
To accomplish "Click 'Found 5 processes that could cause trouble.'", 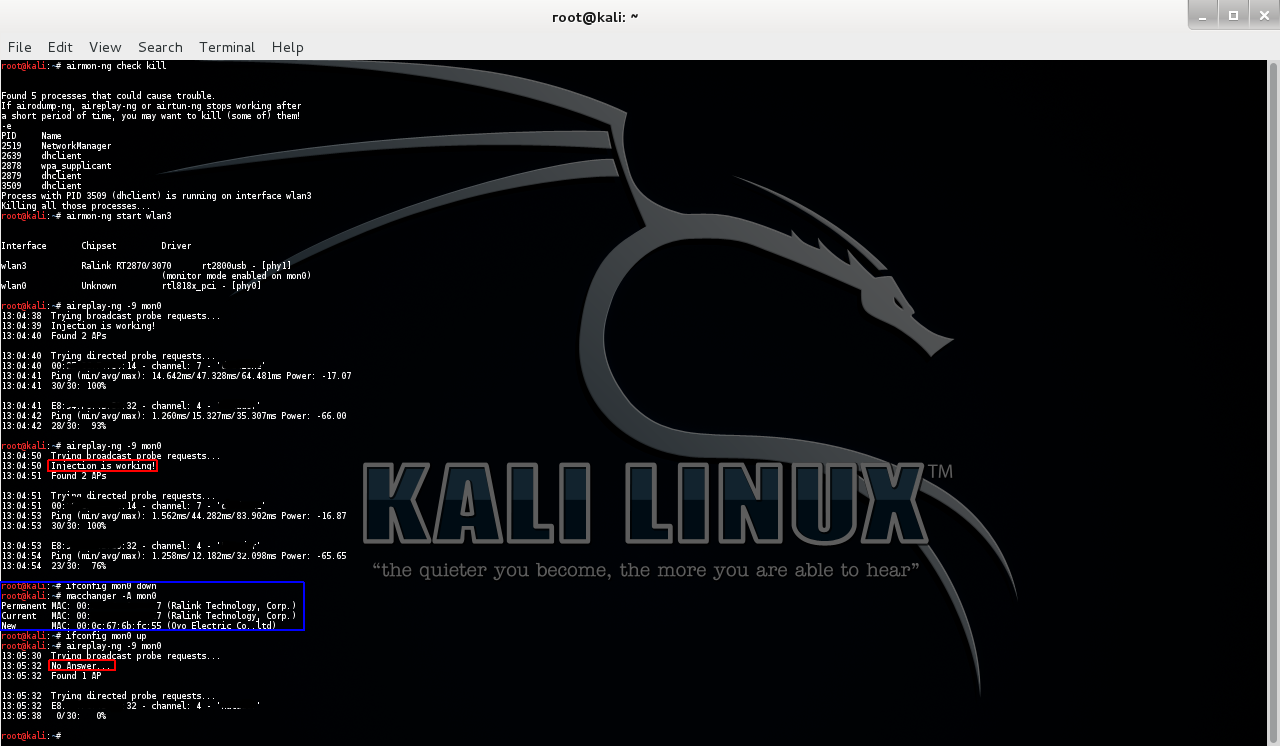I will tap(108, 96).
